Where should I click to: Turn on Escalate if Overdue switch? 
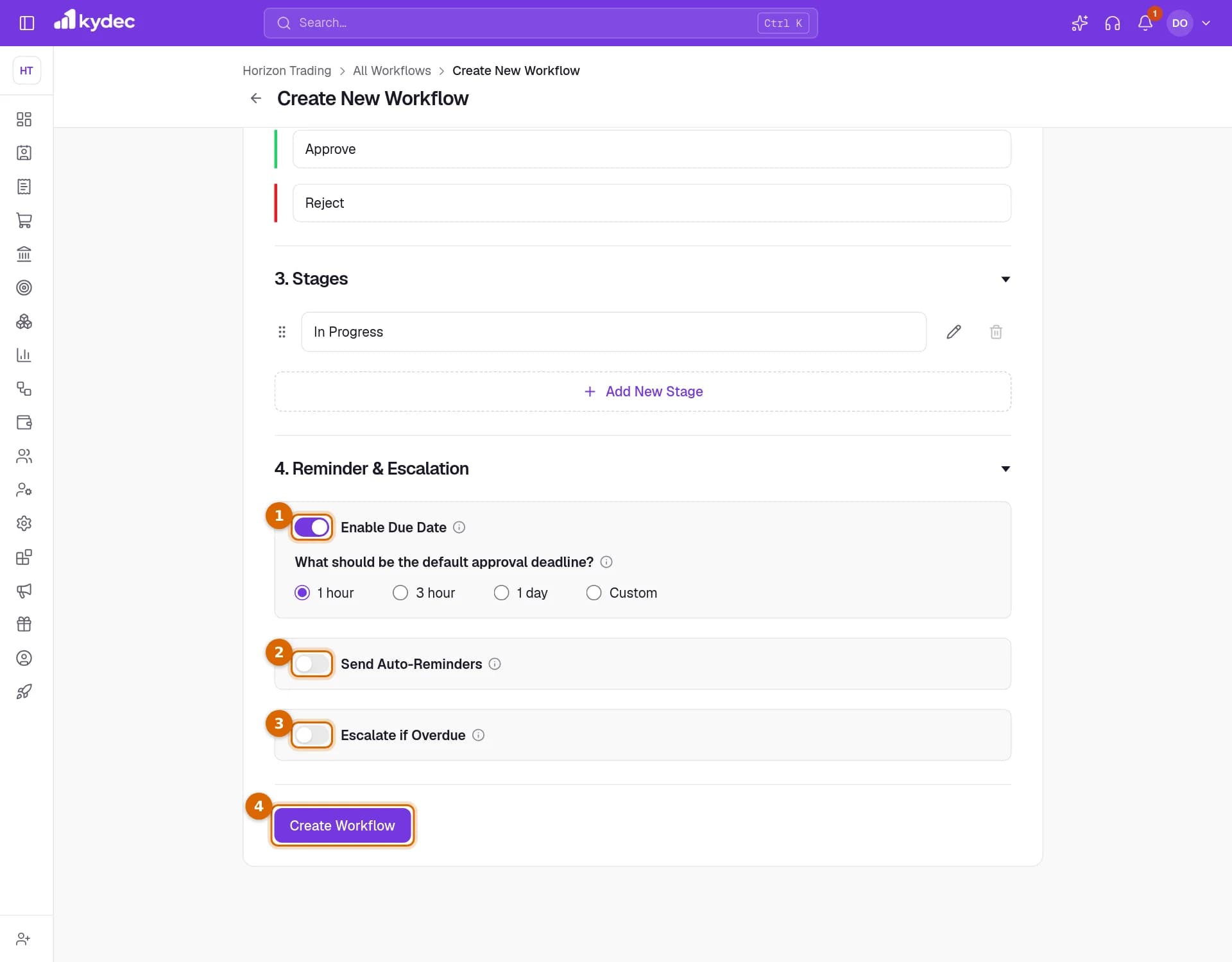[x=312, y=735]
